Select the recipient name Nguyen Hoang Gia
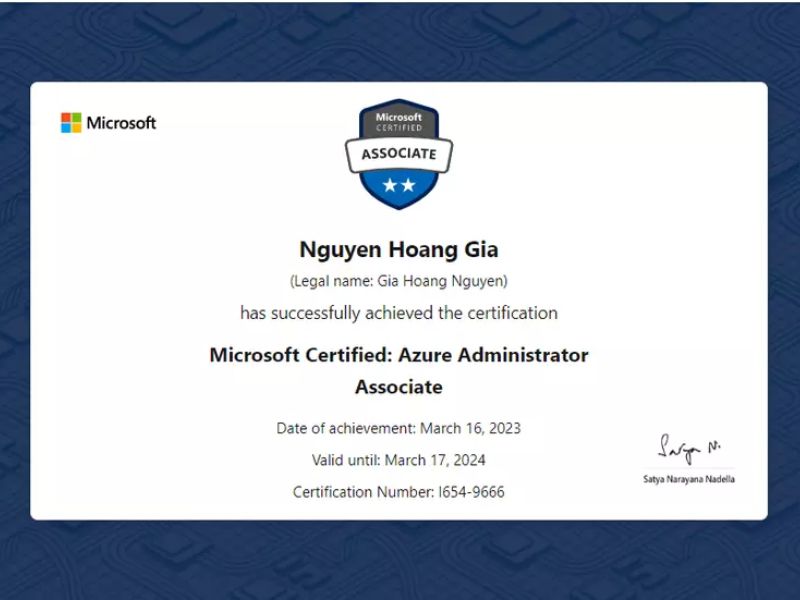This screenshot has width=800, height=600. 399,248
